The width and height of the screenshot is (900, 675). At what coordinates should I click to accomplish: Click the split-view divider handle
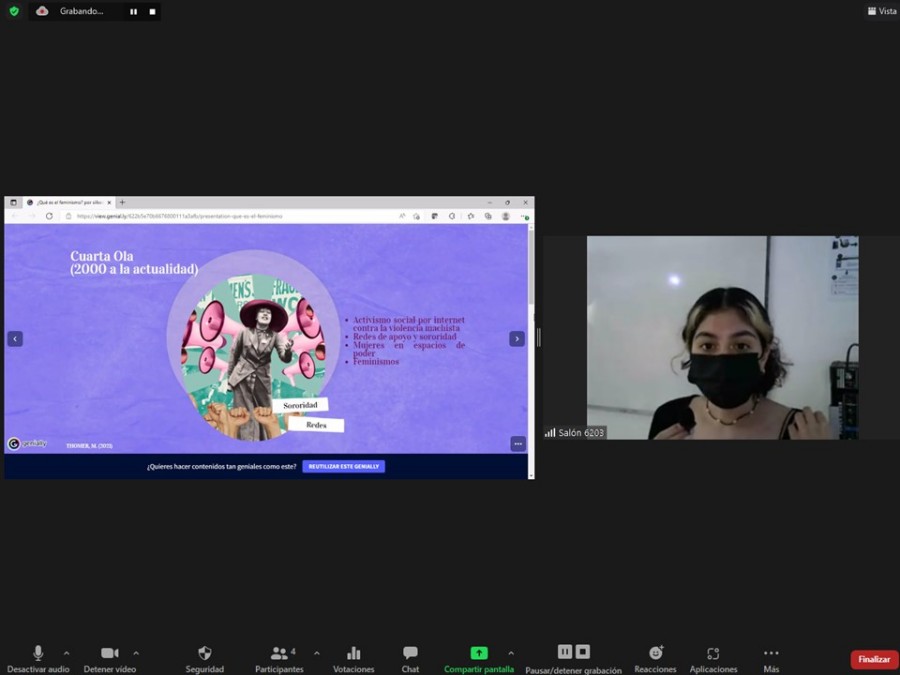[538, 338]
